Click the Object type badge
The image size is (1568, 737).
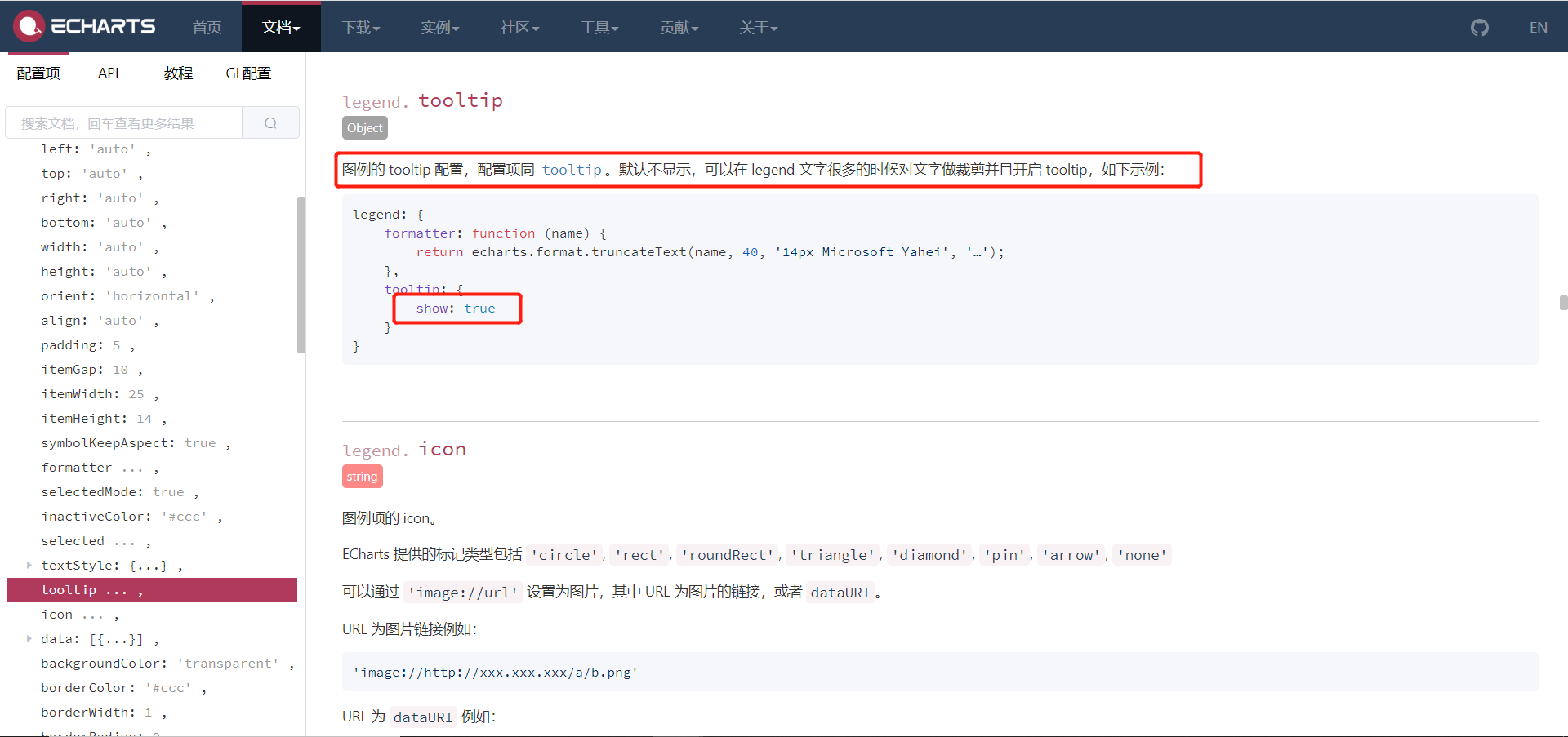[364, 128]
